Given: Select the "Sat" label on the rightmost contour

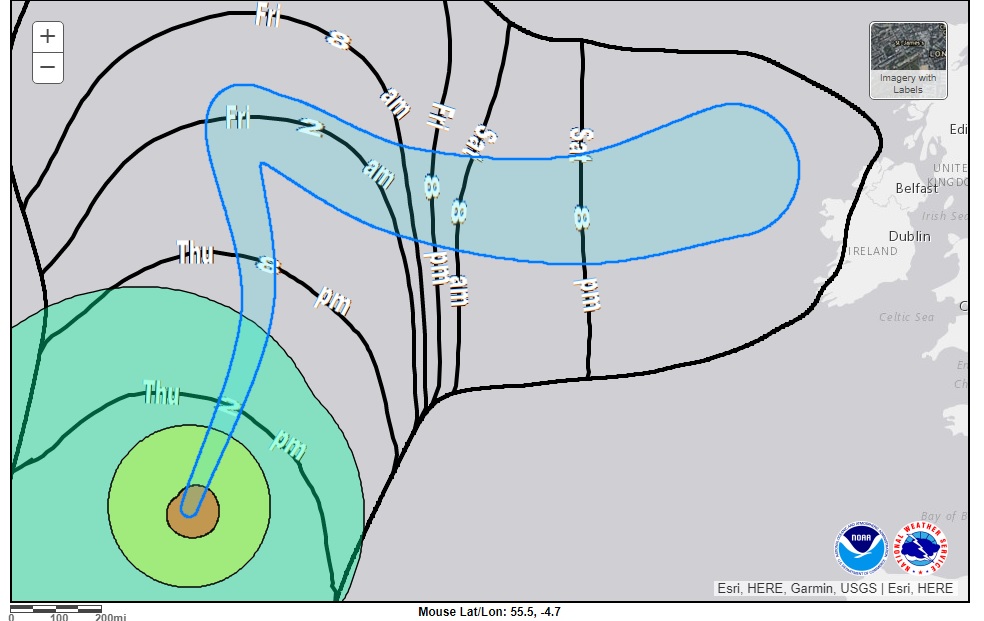Looking at the screenshot, I should tap(577, 143).
